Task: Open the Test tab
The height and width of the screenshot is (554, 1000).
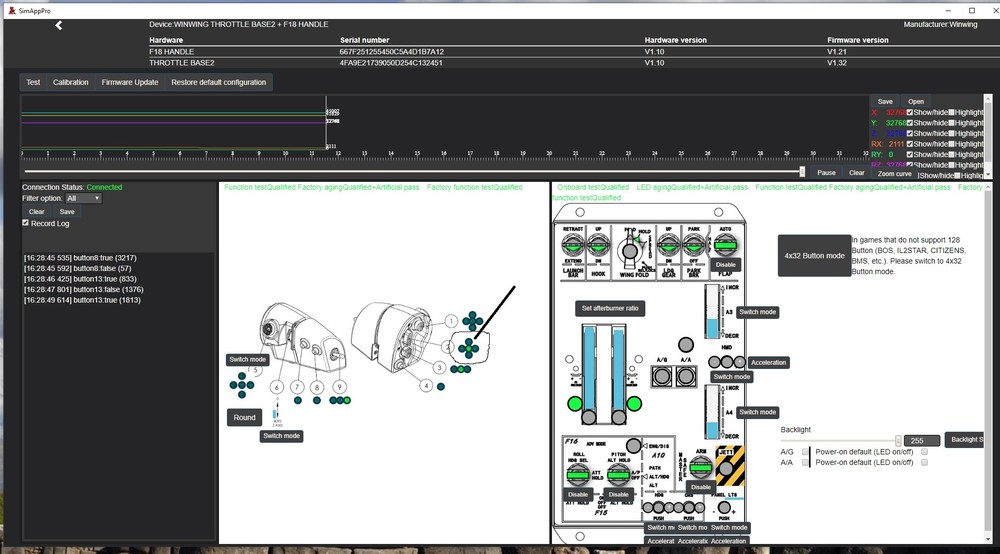Action: click(x=33, y=82)
